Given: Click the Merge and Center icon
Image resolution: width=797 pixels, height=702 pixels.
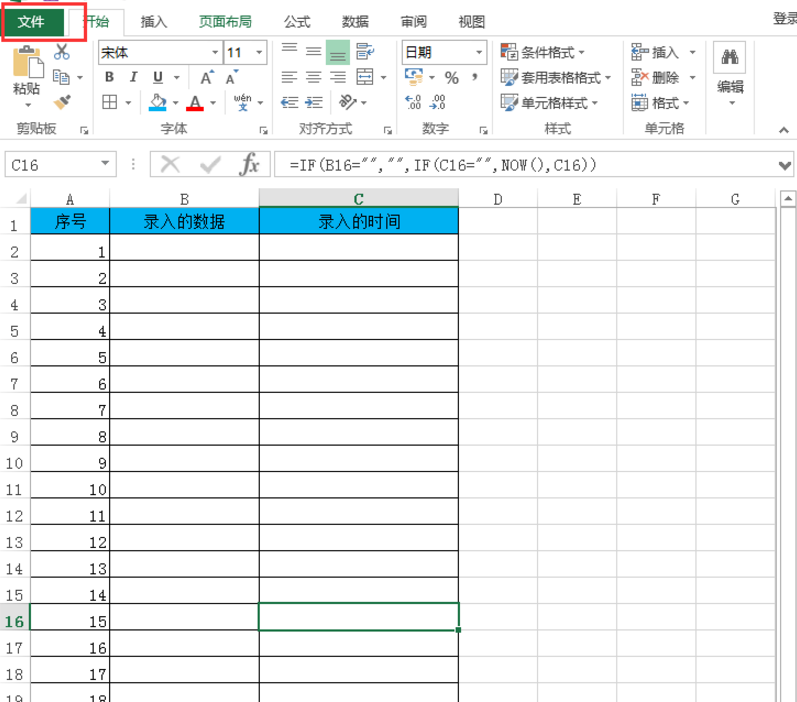Looking at the screenshot, I should click(365, 77).
